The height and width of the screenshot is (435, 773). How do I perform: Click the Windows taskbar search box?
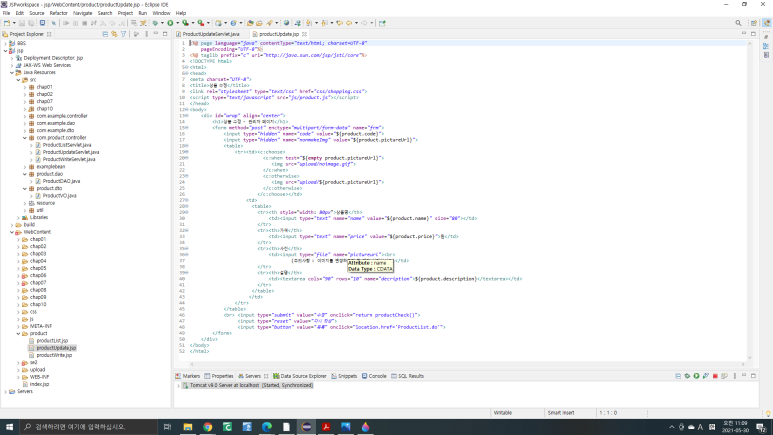[89, 427]
